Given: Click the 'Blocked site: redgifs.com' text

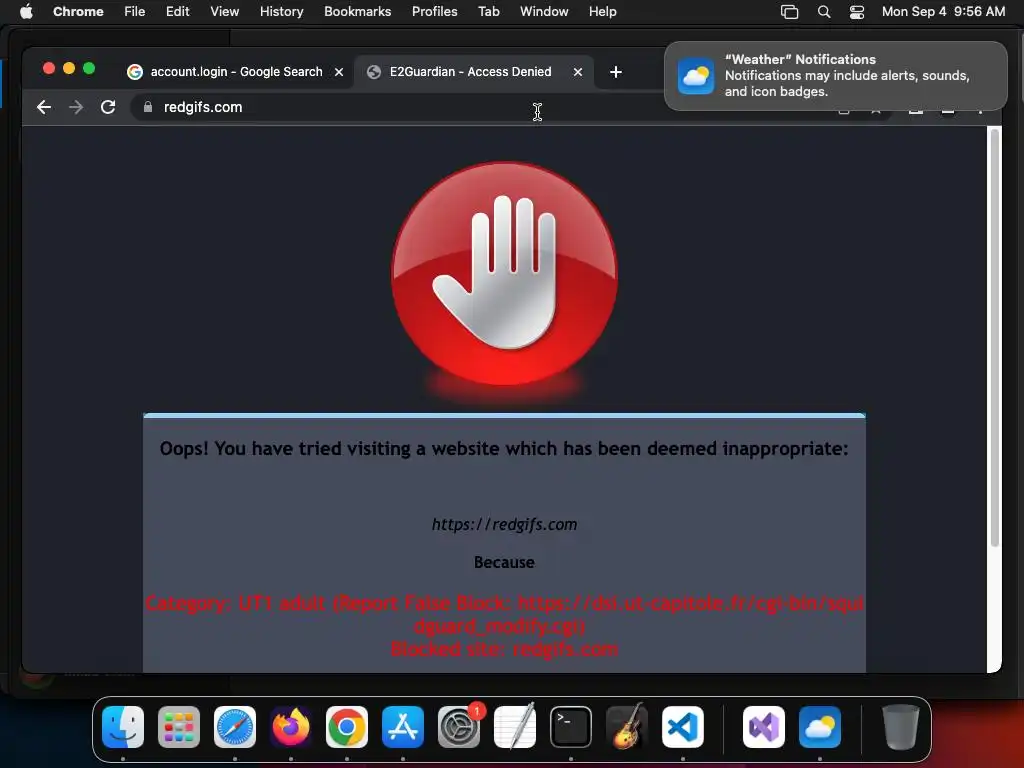Looking at the screenshot, I should [x=504, y=649].
